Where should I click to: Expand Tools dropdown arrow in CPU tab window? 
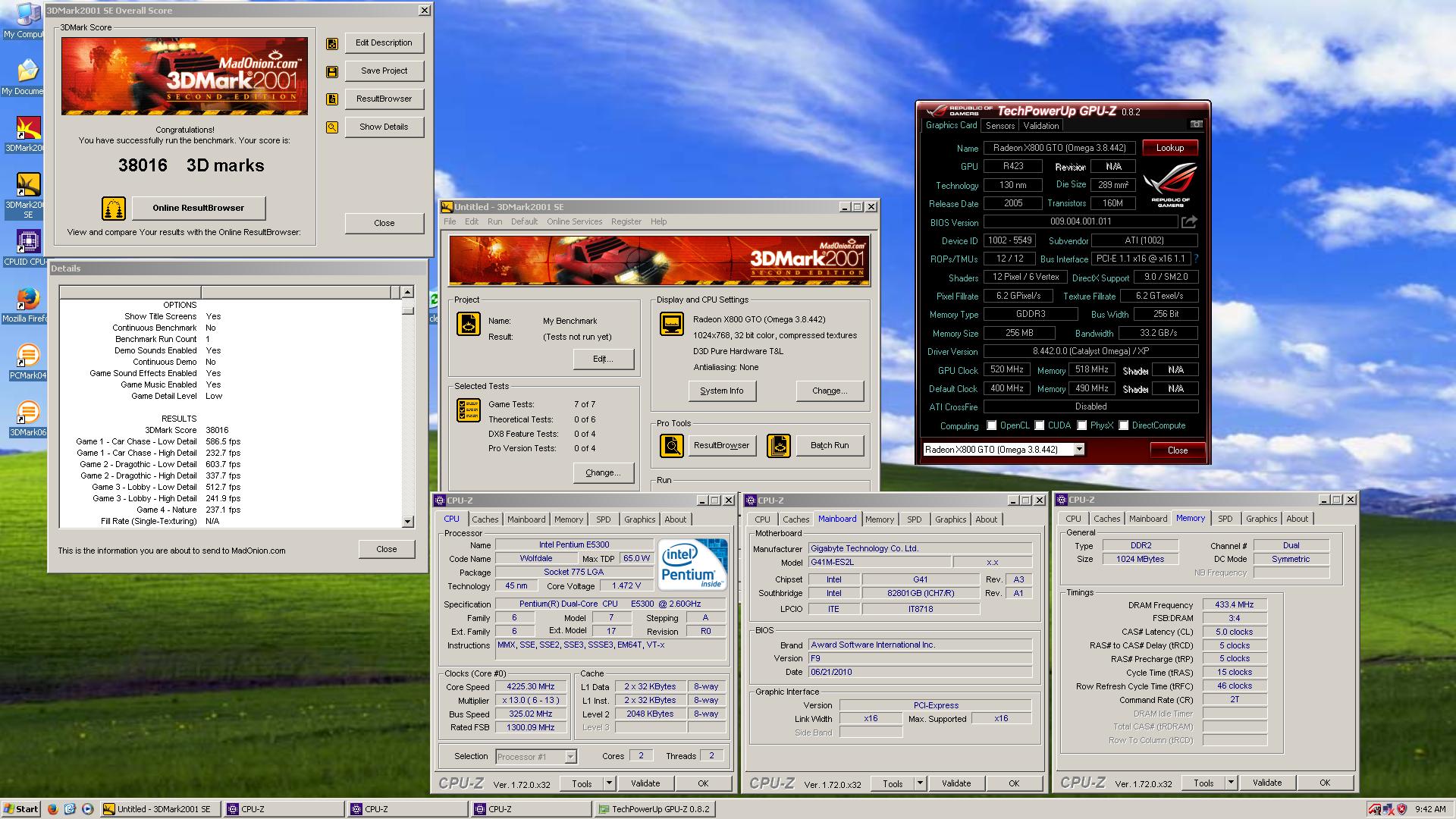click(x=608, y=783)
